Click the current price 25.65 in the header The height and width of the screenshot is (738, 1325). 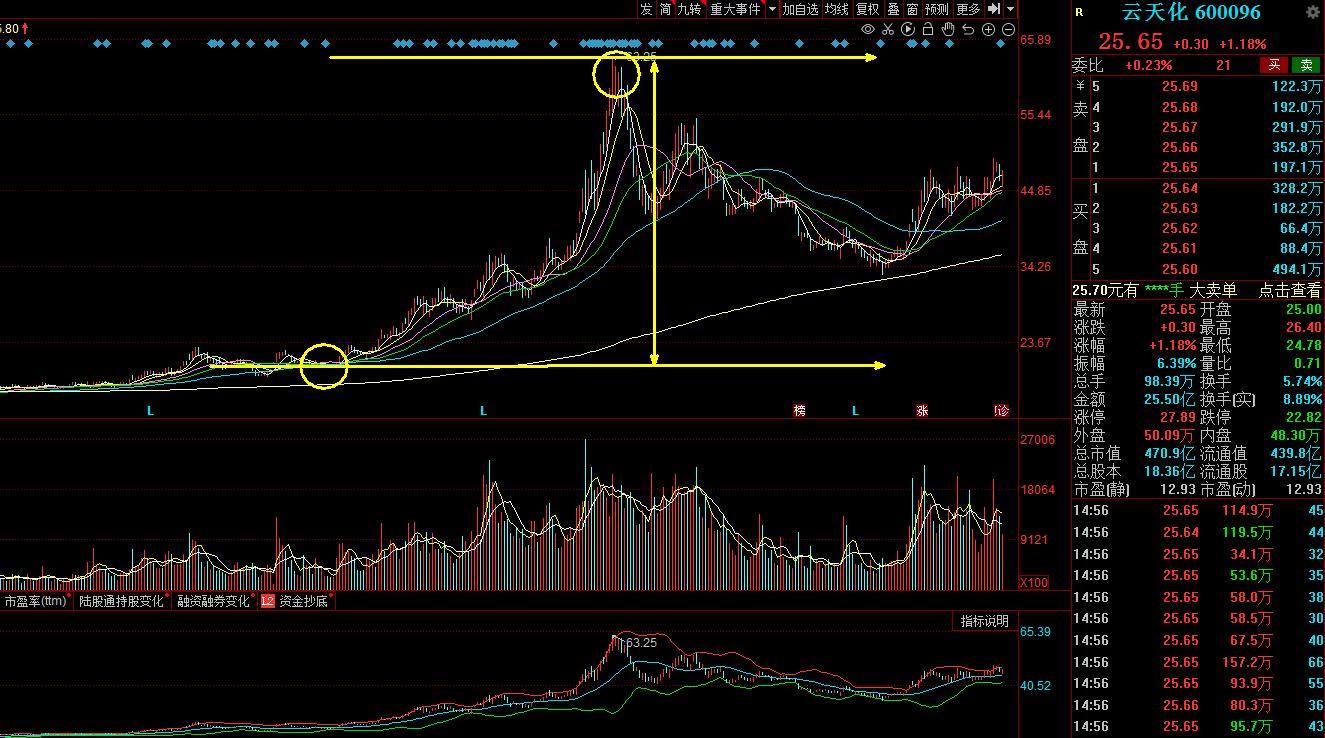1131,42
